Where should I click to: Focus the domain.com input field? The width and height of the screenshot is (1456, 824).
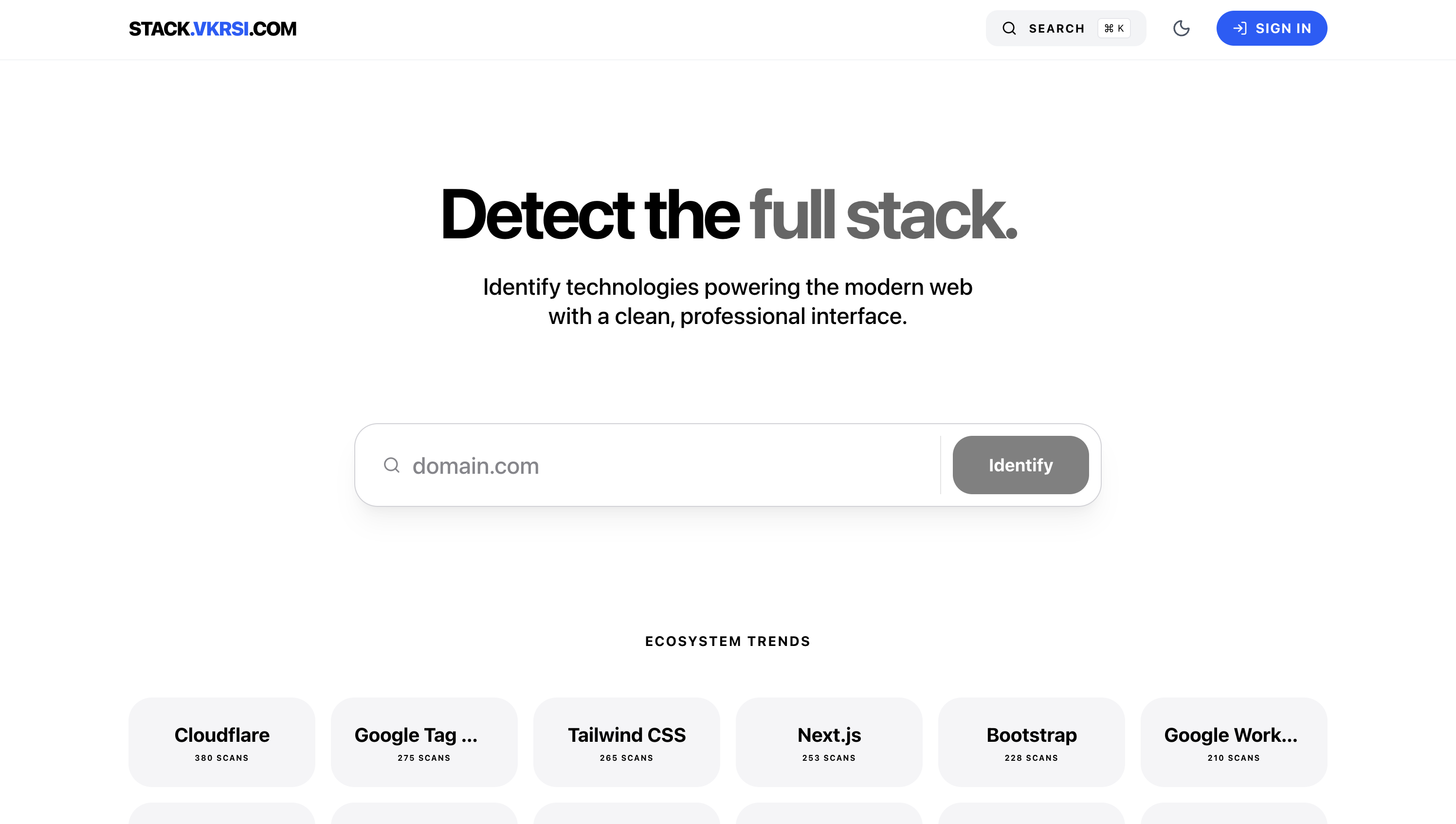pos(668,465)
